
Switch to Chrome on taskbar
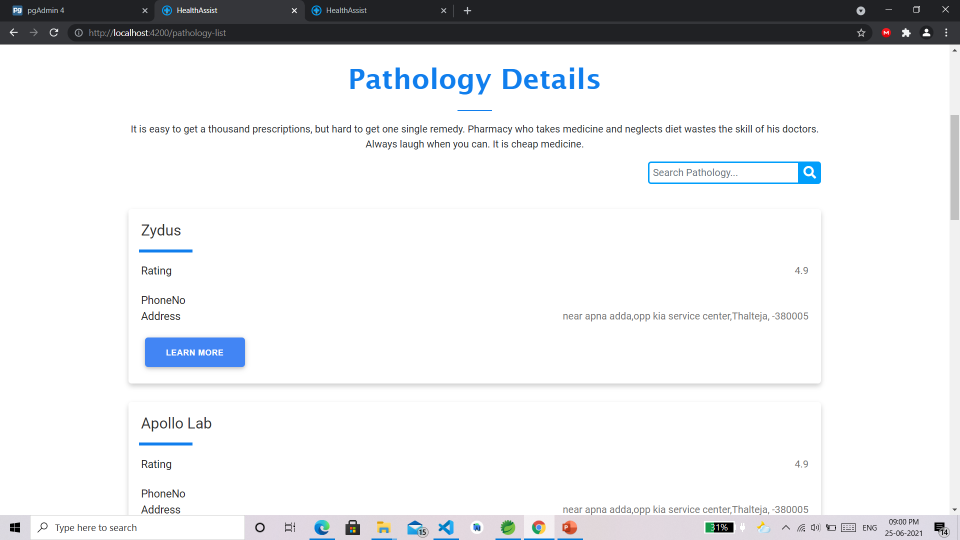[x=538, y=527]
